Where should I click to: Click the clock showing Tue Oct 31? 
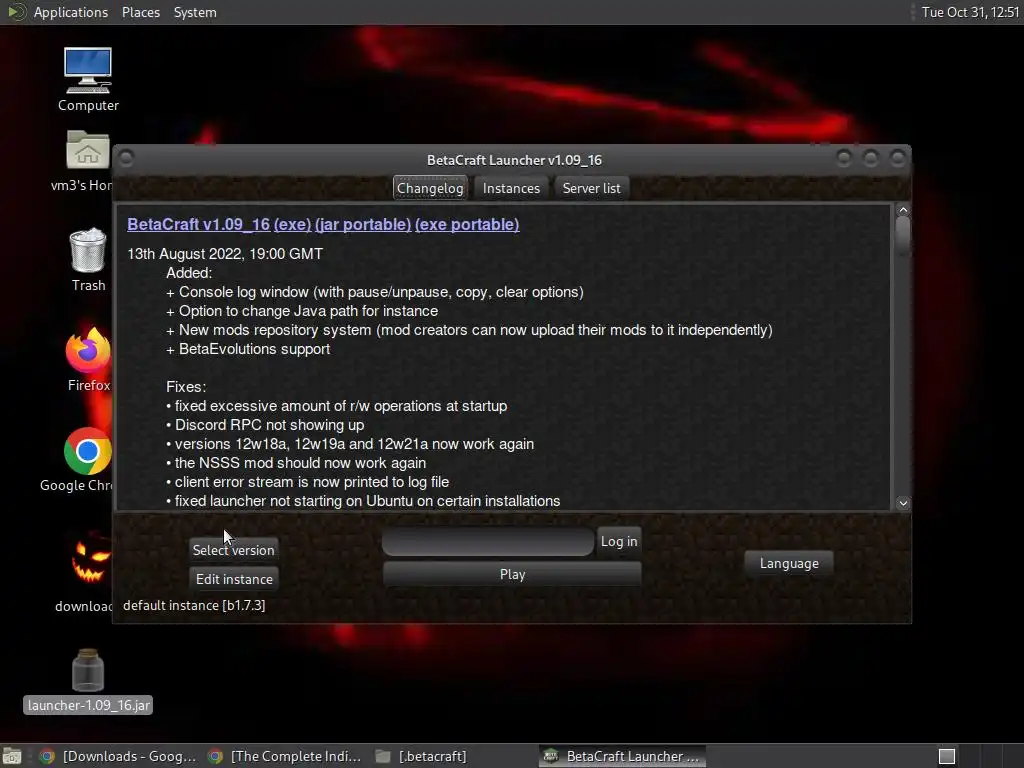[970, 12]
